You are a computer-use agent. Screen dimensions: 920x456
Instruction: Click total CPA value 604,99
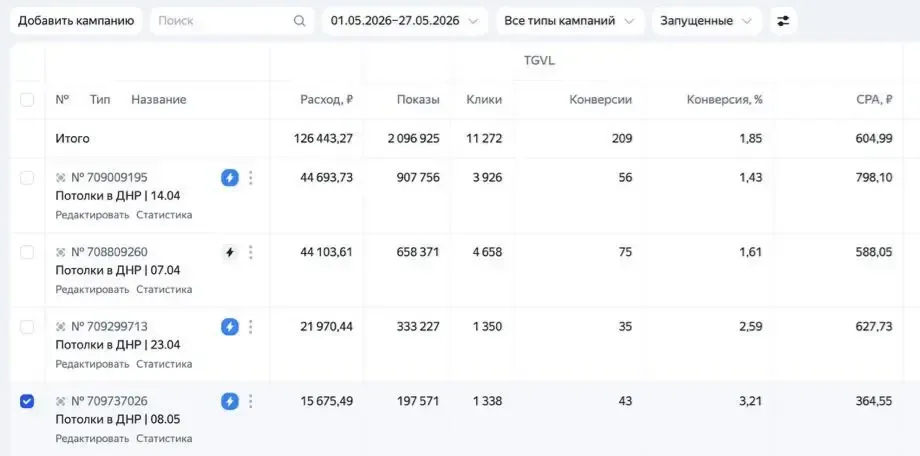click(874, 139)
